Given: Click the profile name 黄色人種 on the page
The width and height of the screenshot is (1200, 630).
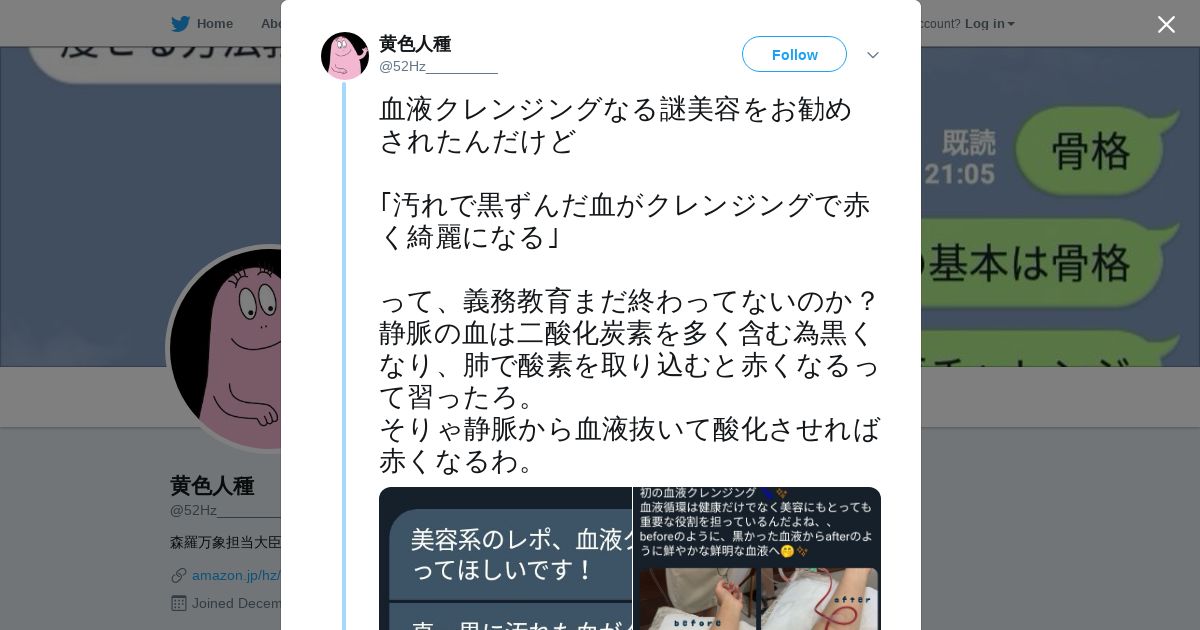Looking at the screenshot, I should pyautogui.click(x=212, y=486).
